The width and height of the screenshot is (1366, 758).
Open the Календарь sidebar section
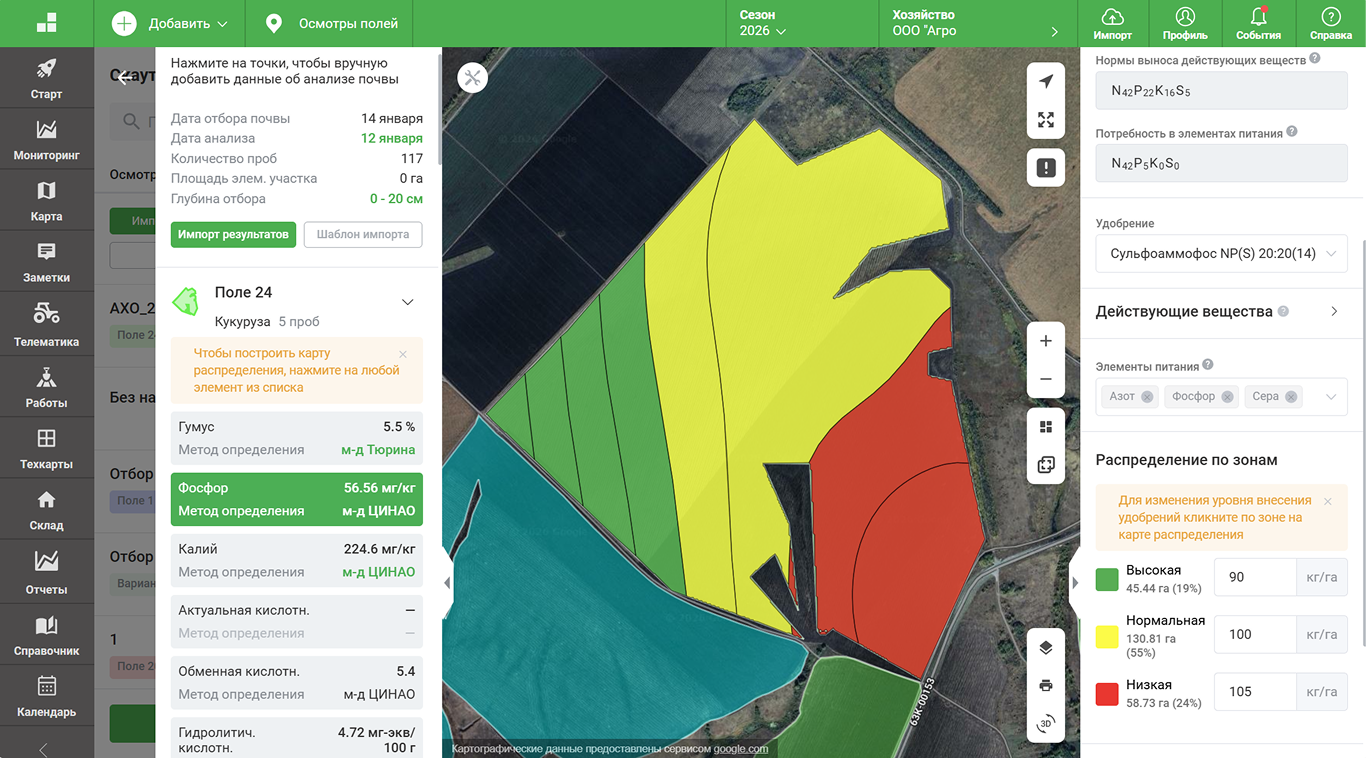pos(46,696)
